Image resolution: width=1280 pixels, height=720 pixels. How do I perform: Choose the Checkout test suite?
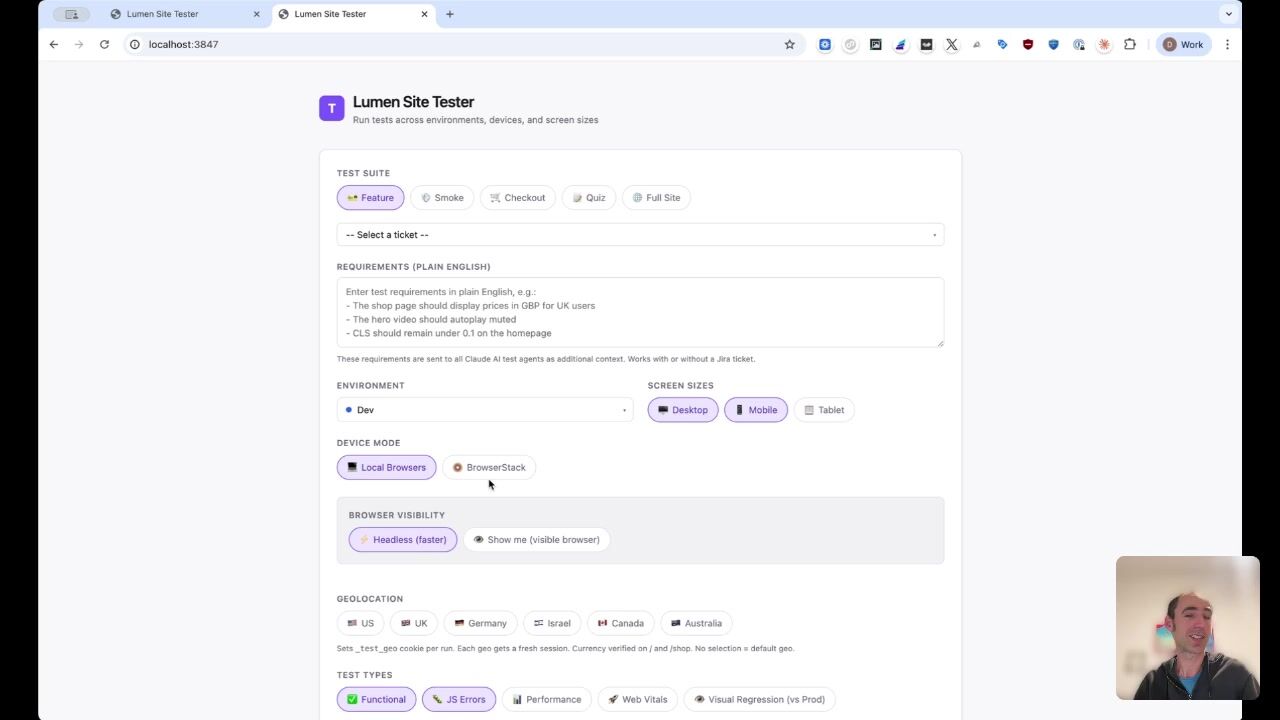[518, 198]
